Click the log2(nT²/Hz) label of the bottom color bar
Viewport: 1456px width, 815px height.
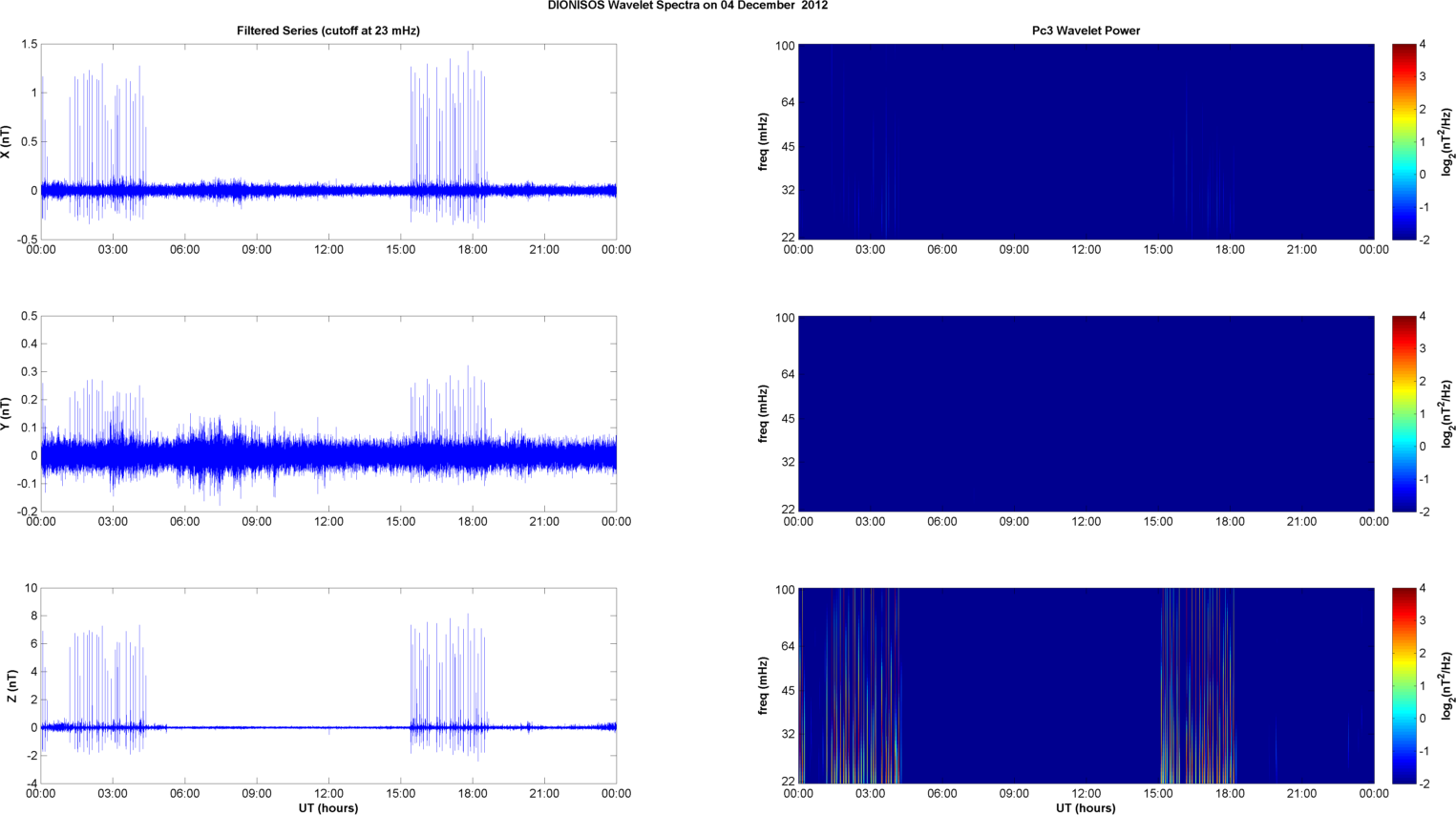click(x=1447, y=686)
